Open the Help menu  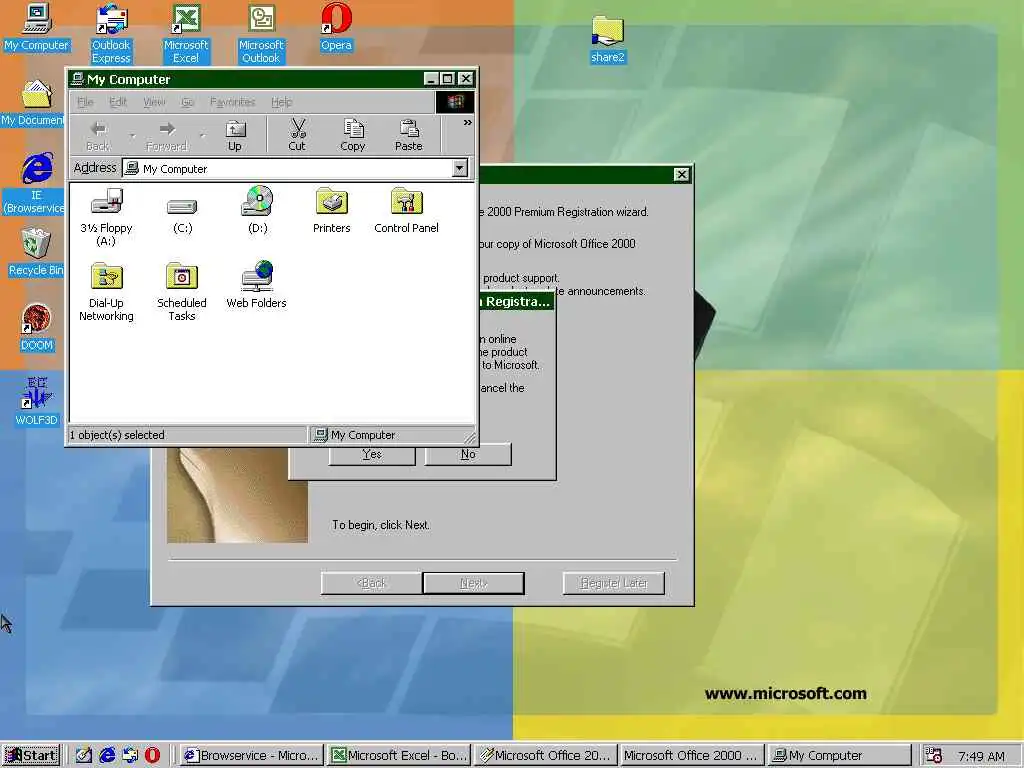coord(281,102)
